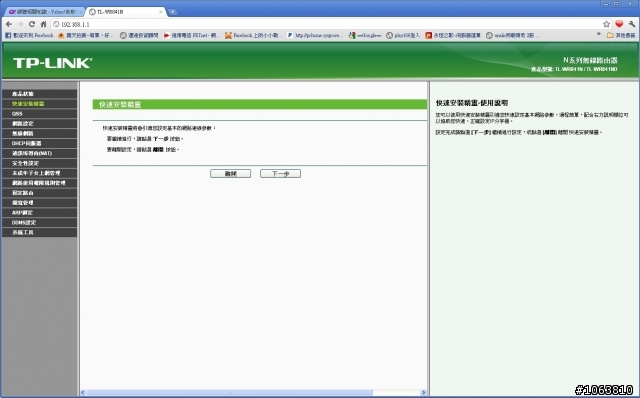
Task: Open the Google bookmark in bookmarks bar
Action: tap(364, 36)
